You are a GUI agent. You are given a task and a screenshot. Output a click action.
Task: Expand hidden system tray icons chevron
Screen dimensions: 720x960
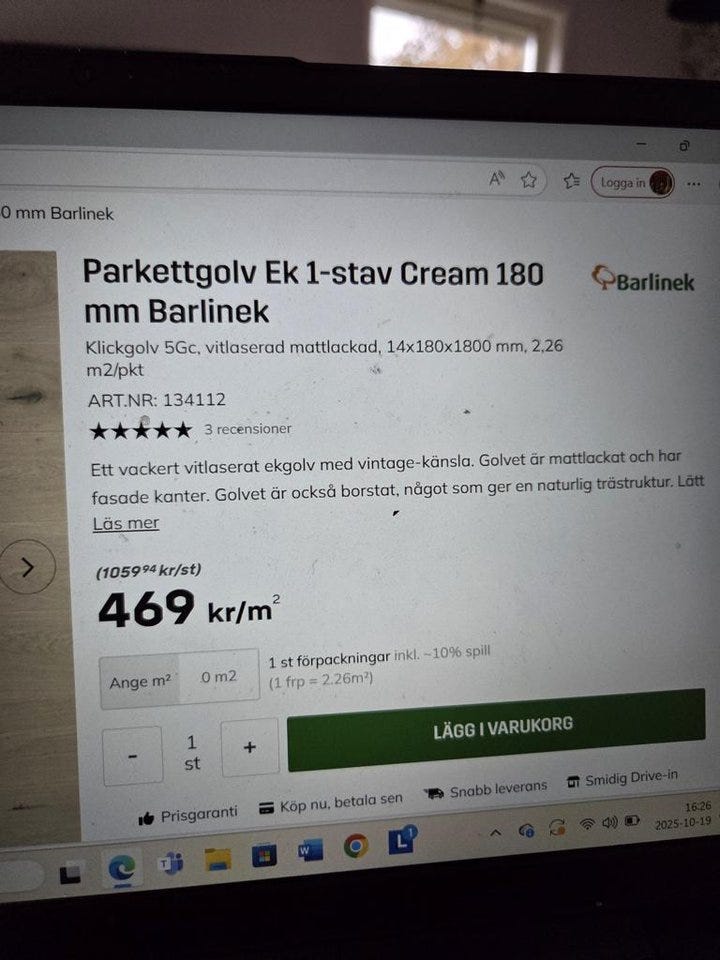pos(495,832)
